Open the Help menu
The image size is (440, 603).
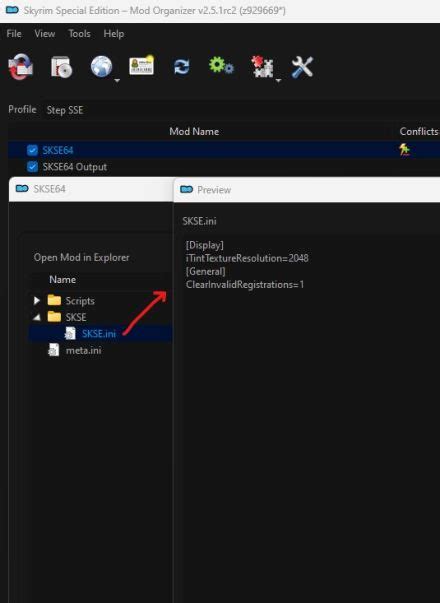pos(113,34)
